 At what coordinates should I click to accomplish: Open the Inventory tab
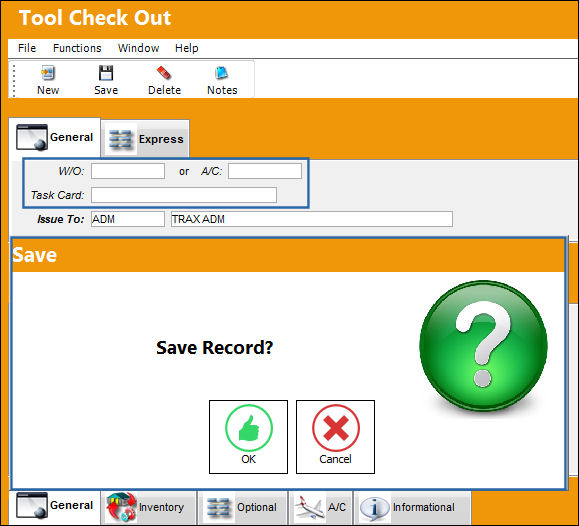click(x=148, y=507)
